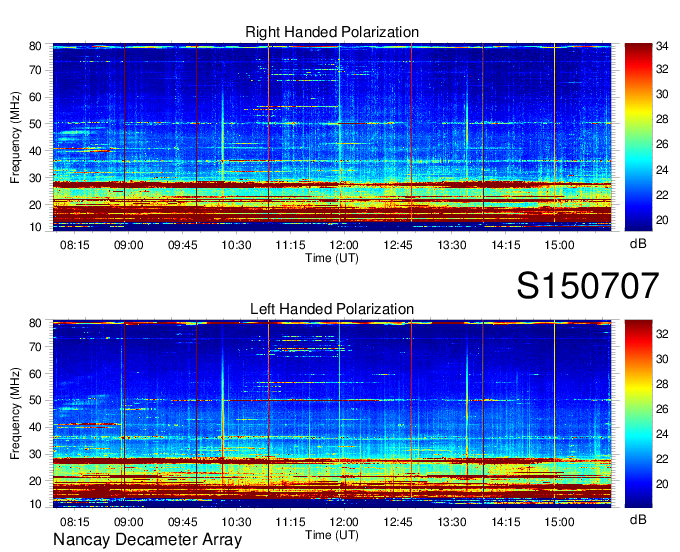The width and height of the screenshot is (680, 552).
Task: Click the "Time (UT)" label under the Left Handed plot
Action: pos(332,535)
